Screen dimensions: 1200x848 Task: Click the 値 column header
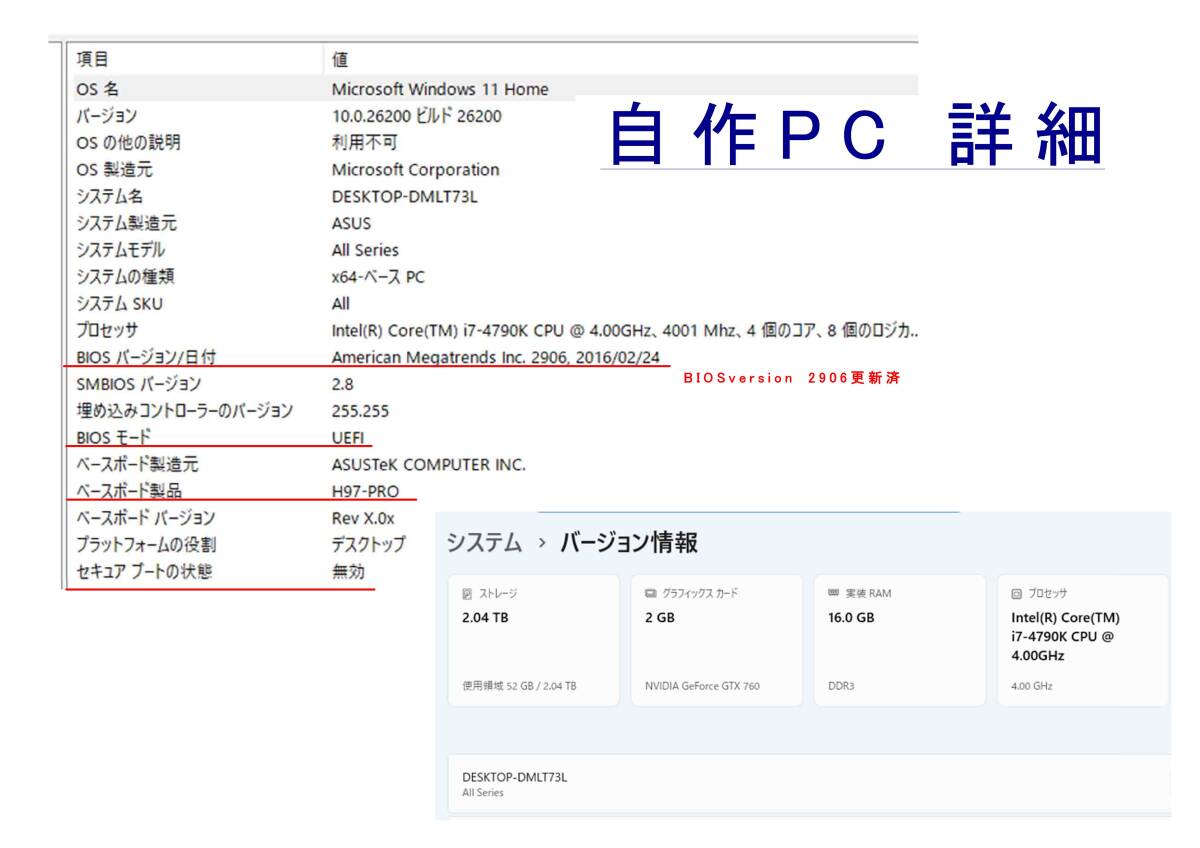(340, 60)
